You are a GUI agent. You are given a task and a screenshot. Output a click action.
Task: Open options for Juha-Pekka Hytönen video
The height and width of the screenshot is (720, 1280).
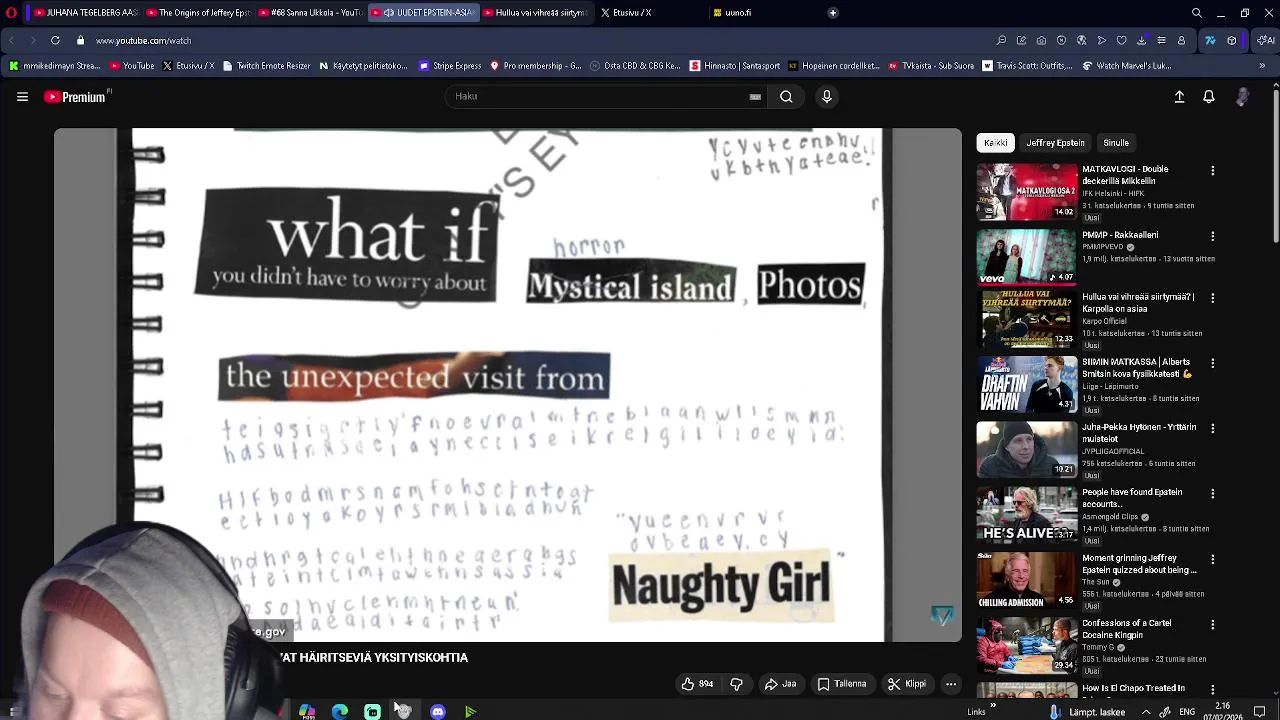coord(1212,429)
